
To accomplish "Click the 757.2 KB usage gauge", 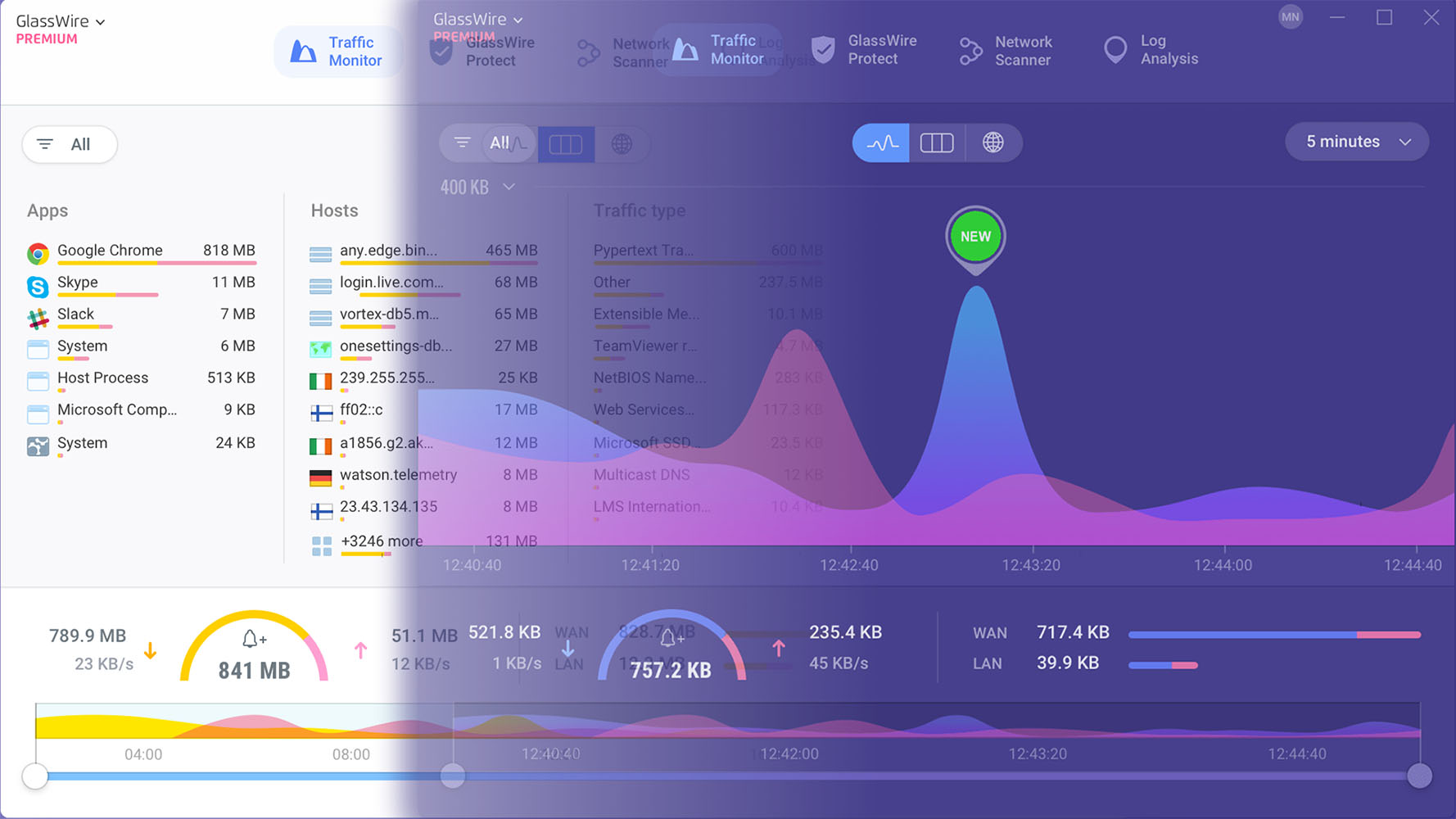I will 671,645.
